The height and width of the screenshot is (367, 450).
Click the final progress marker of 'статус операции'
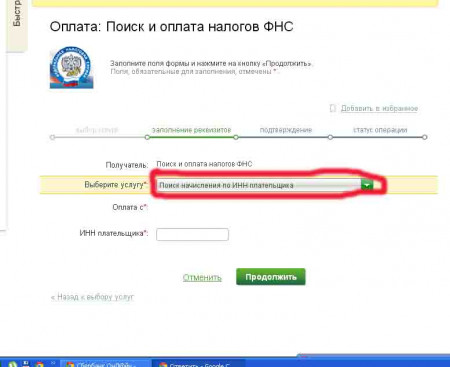(424, 137)
